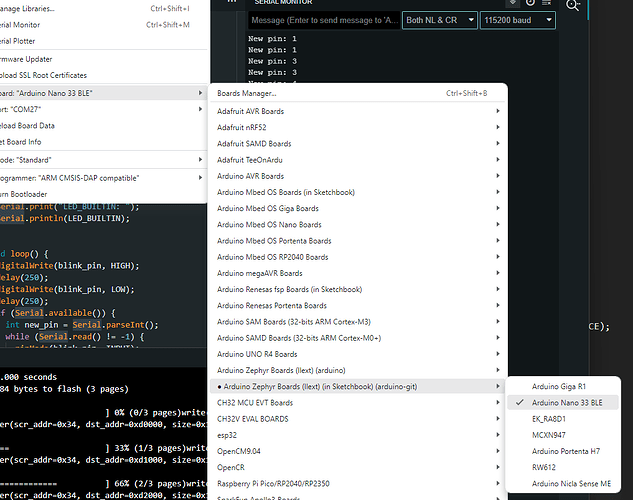Select MCXN947 board

click(x=563, y=435)
